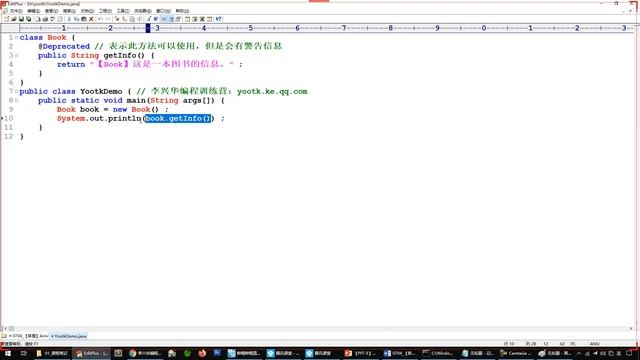Open the 编辑 (Edit) menu
640x360 pixels.
click(x=34, y=11)
